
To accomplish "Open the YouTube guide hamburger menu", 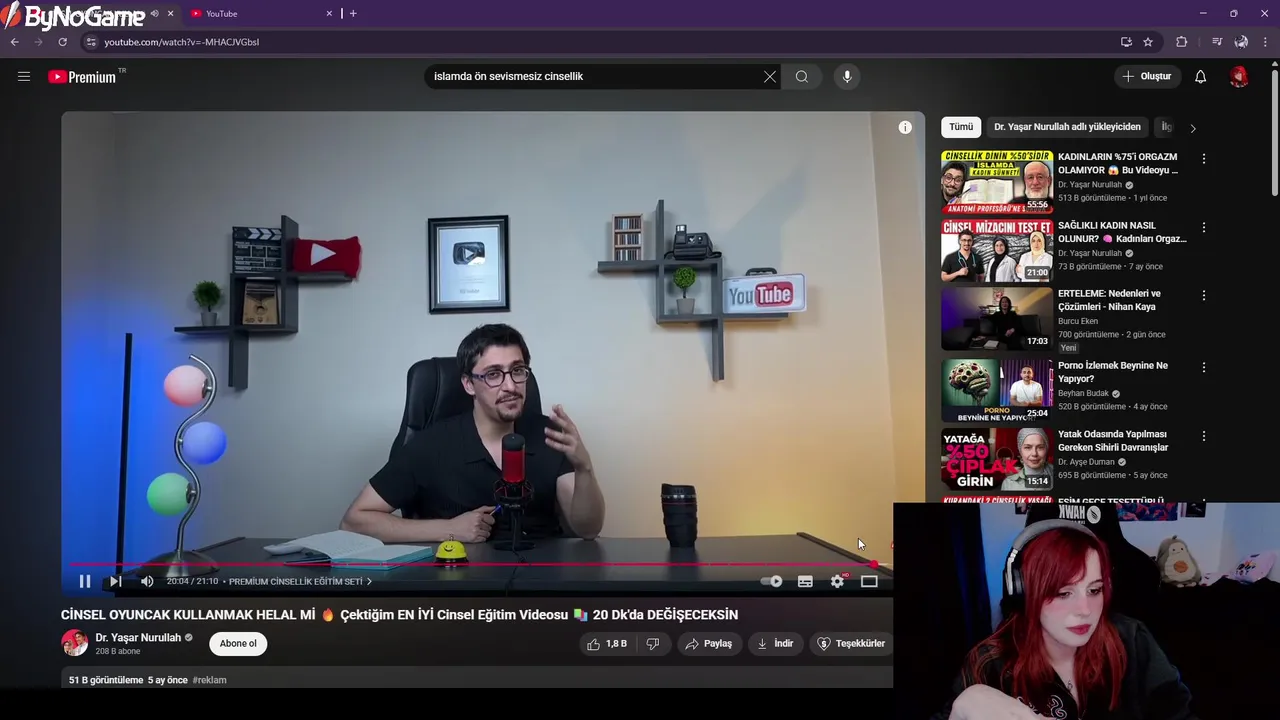I will (24, 76).
